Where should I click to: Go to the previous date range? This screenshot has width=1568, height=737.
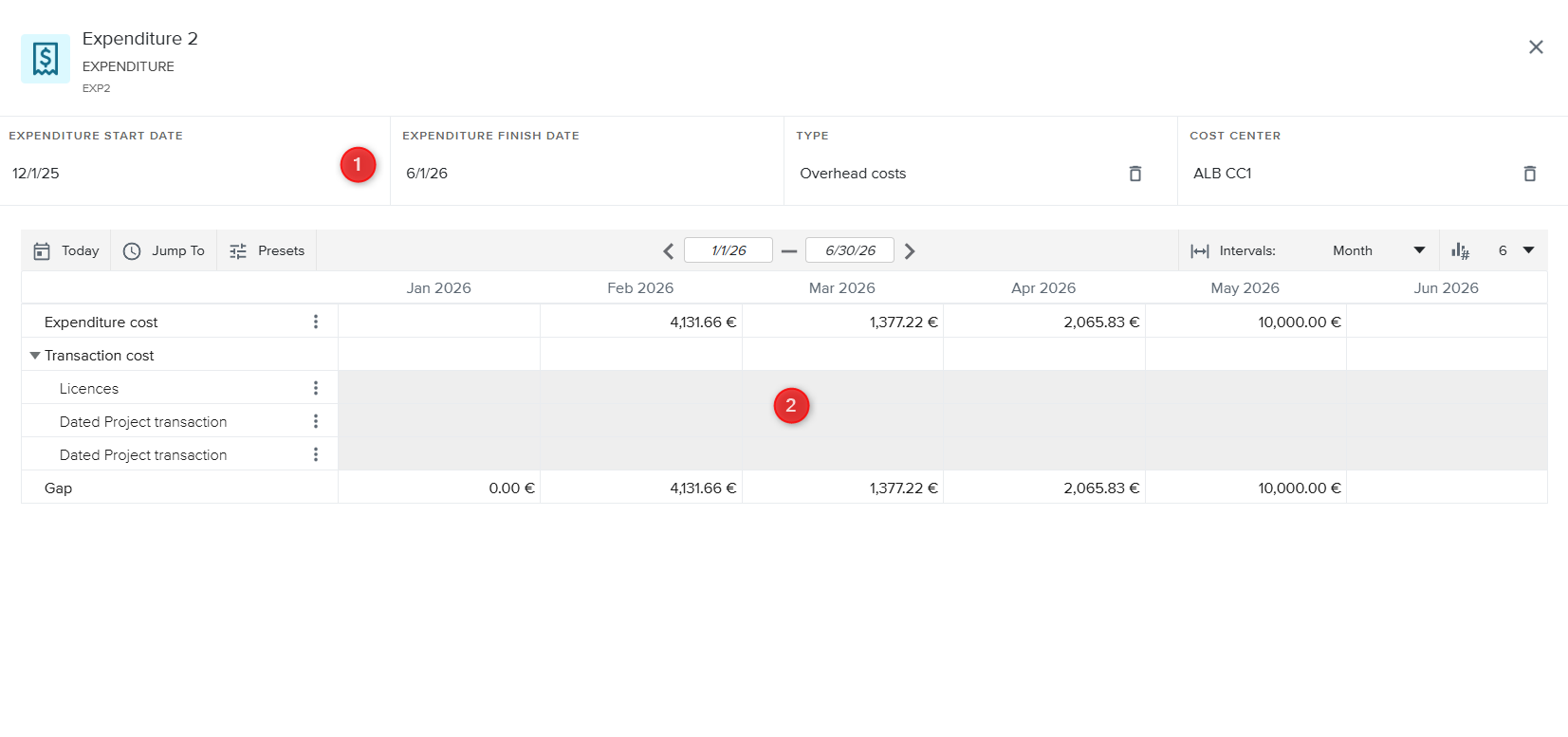click(x=668, y=251)
